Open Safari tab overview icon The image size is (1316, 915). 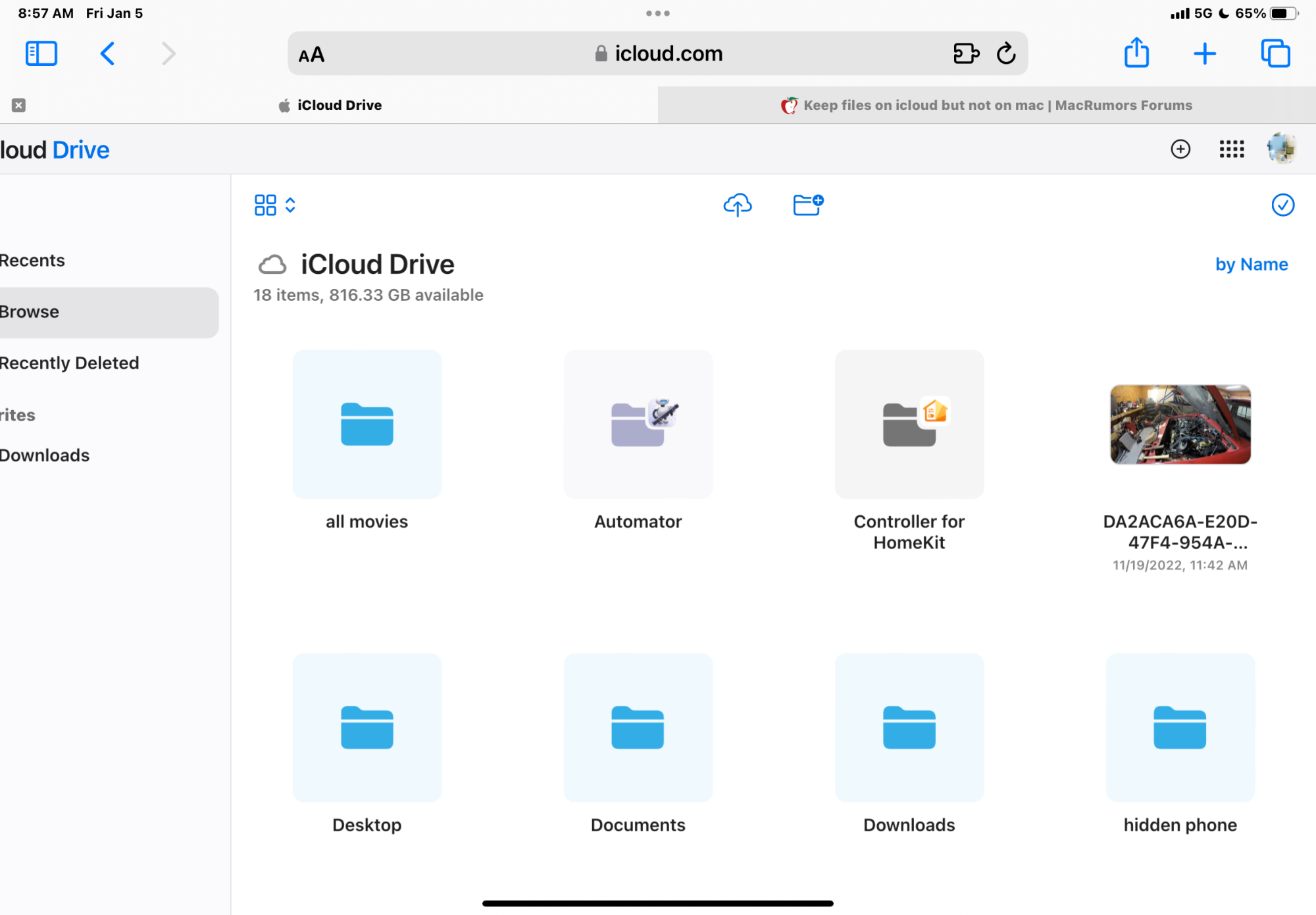click(x=1275, y=53)
